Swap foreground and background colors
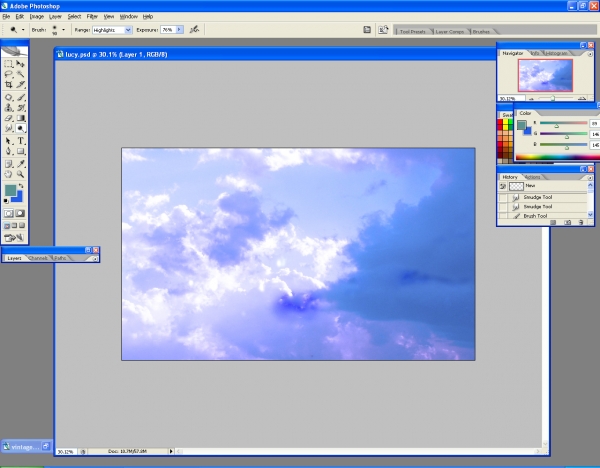Screen dimensions: 600x468 click(21, 186)
